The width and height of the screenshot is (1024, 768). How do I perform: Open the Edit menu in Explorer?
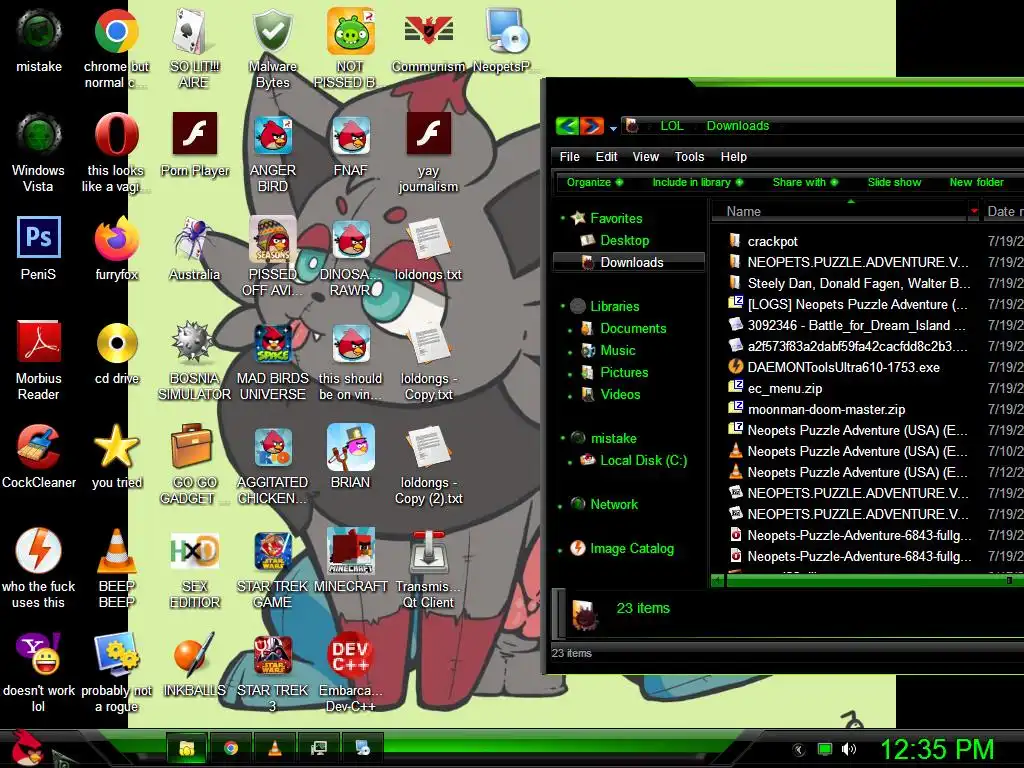click(x=606, y=157)
